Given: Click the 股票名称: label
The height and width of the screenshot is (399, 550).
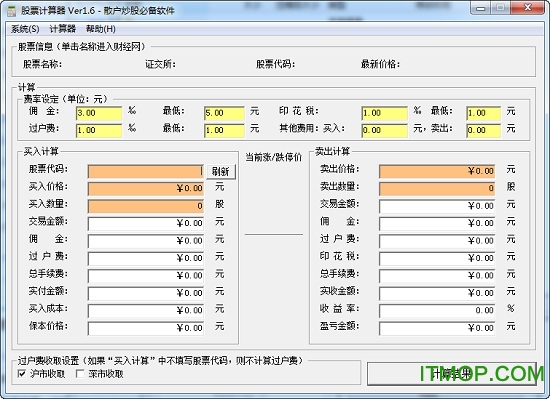Looking at the screenshot, I should point(42,65).
